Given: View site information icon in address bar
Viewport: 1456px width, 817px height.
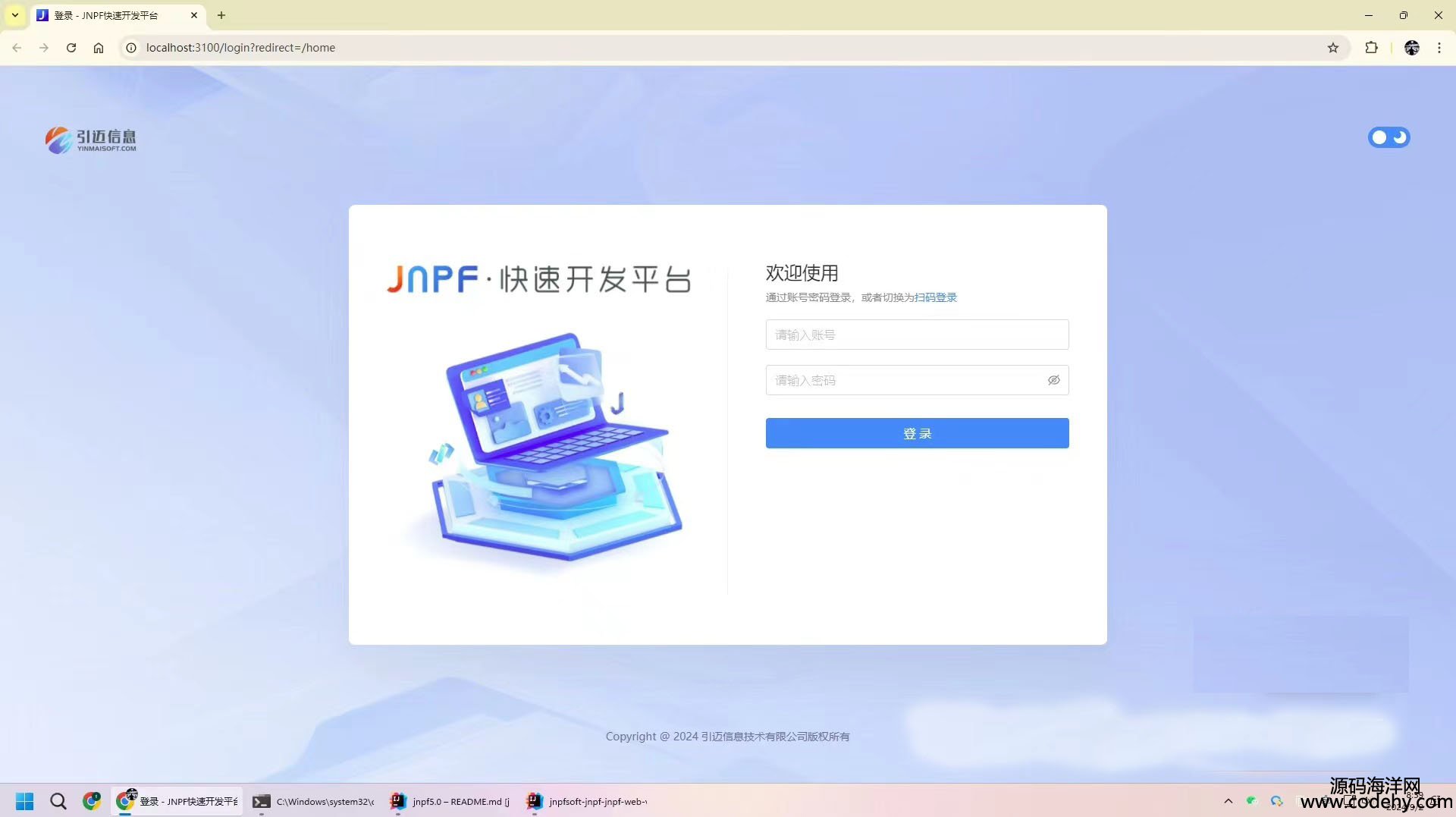Looking at the screenshot, I should (x=131, y=48).
